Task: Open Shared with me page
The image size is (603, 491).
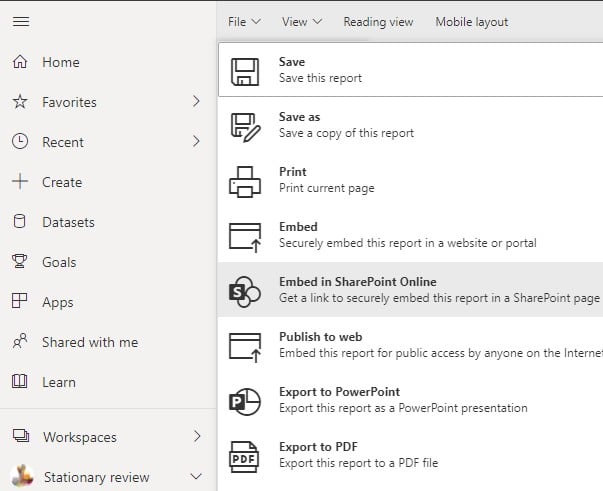Action: coord(90,342)
